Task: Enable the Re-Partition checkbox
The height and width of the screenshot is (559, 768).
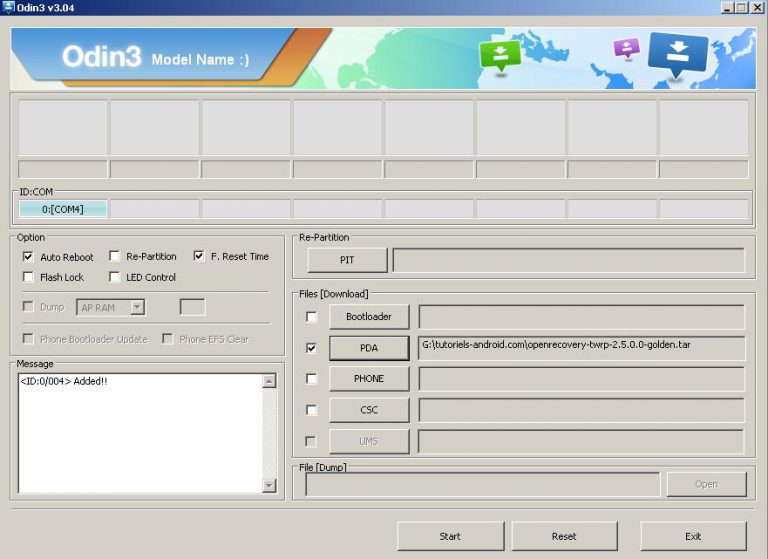Action: [x=114, y=256]
